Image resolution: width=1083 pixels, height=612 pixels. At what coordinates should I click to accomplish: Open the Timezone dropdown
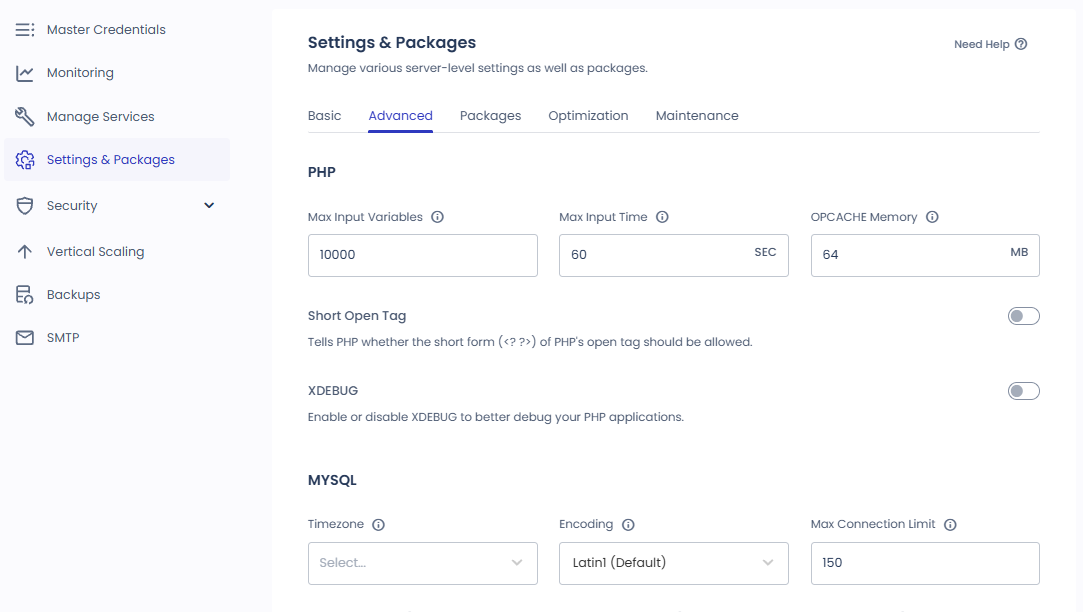tap(423, 563)
